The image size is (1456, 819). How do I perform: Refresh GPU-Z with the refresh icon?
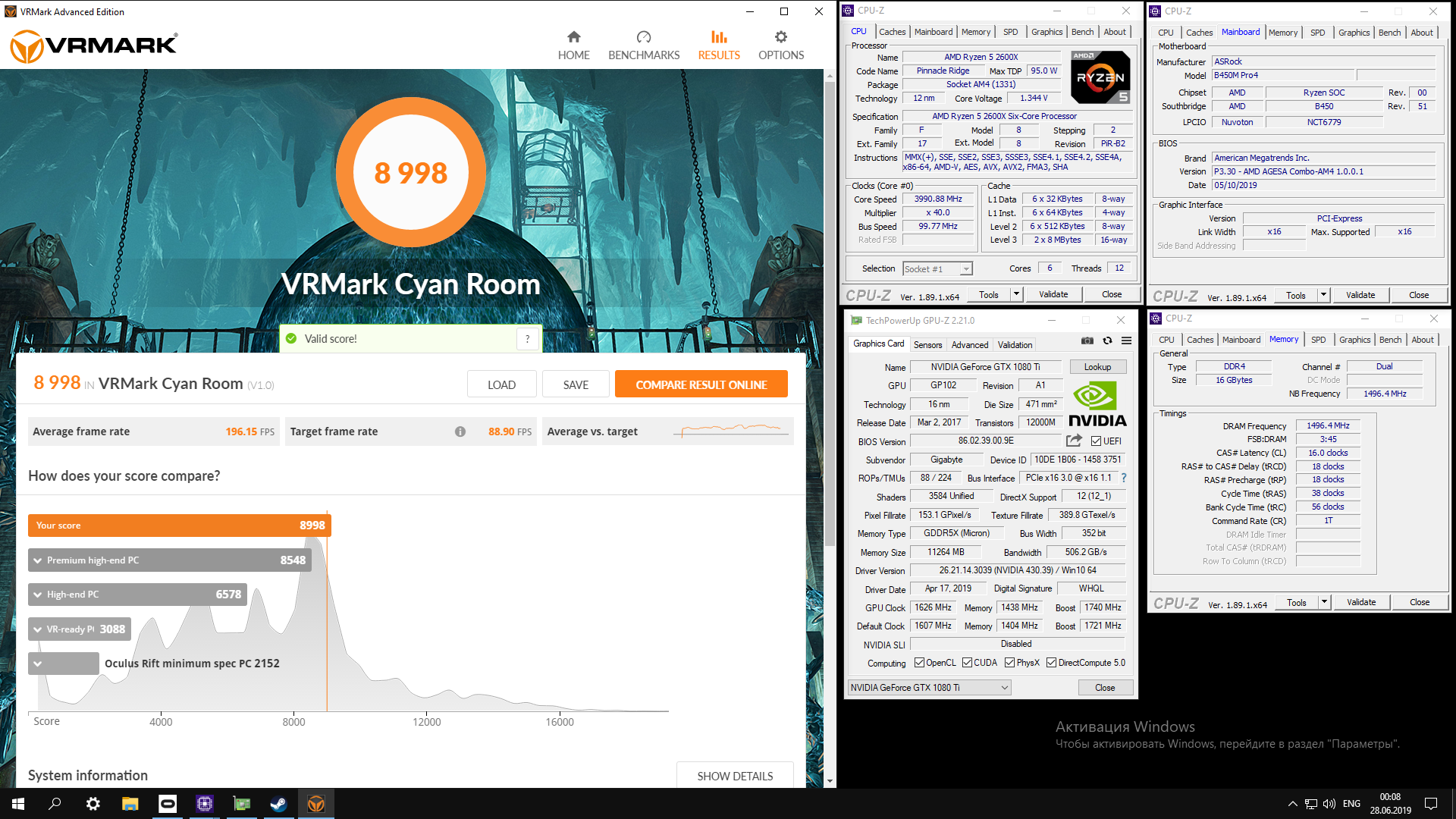pyautogui.click(x=1107, y=341)
